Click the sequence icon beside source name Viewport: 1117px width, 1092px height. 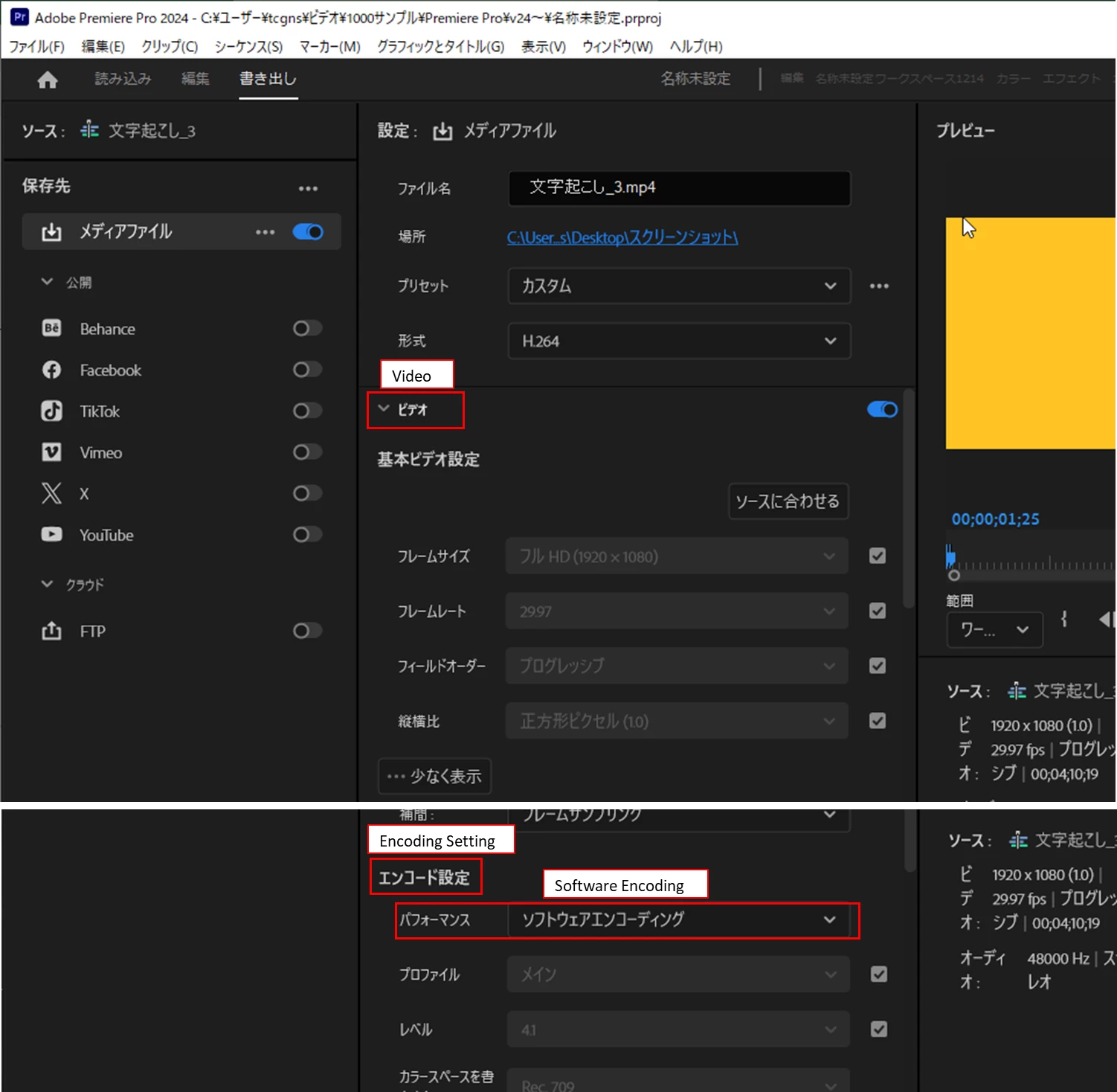pyautogui.click(x=90, y=130)
